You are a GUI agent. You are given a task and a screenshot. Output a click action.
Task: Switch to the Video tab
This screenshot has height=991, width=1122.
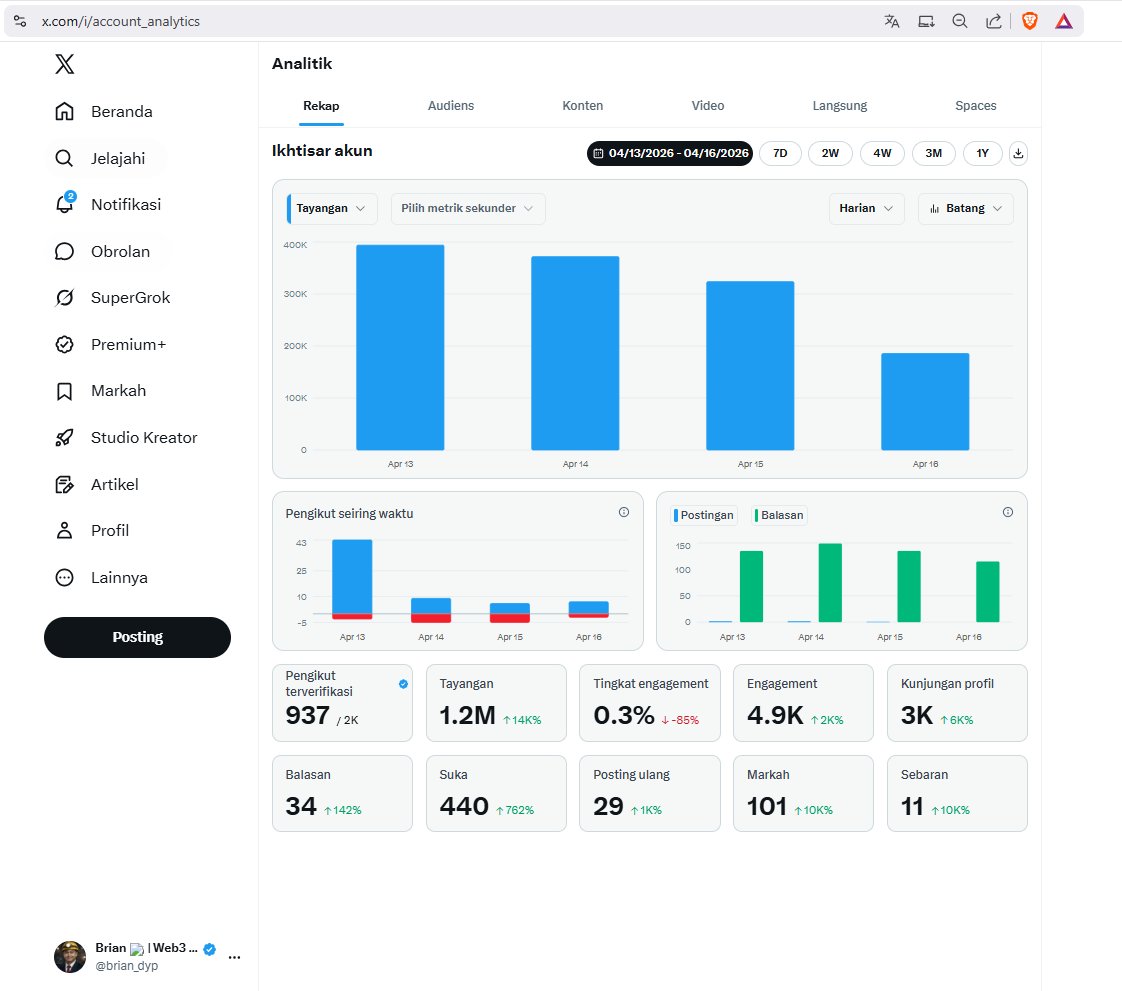(708, 106)
